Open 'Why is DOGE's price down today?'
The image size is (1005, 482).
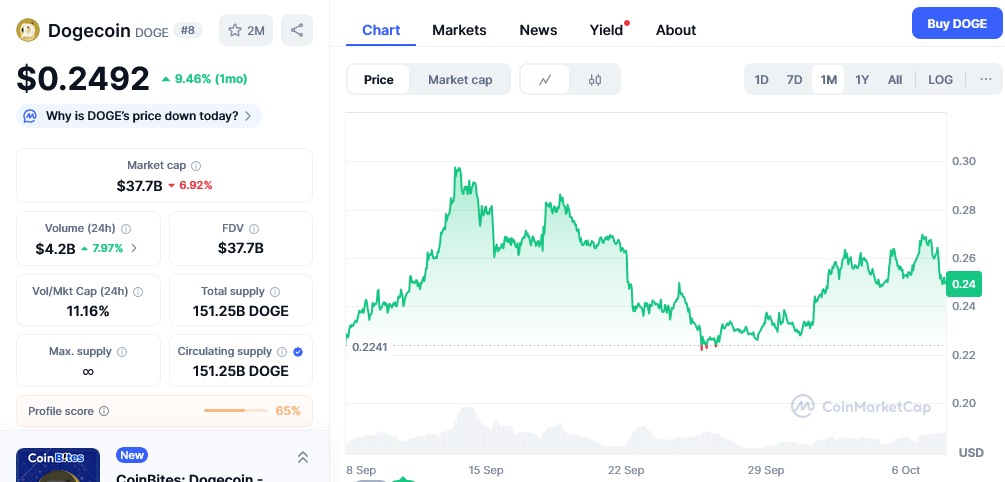click(141, 116)
